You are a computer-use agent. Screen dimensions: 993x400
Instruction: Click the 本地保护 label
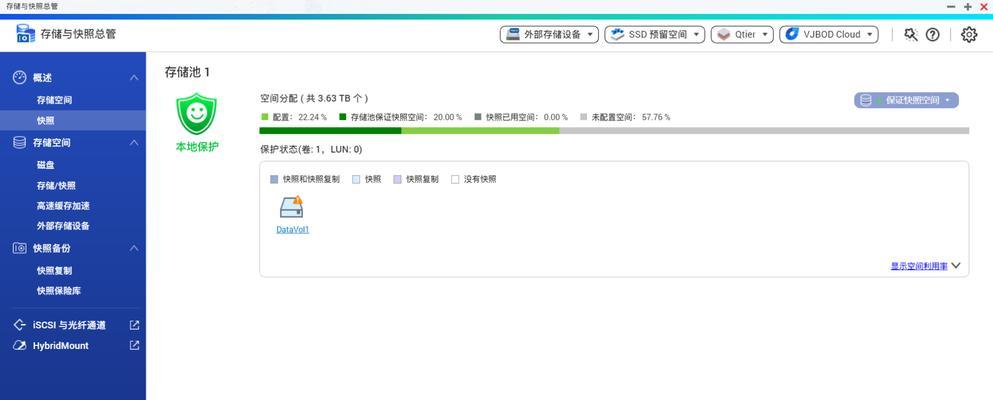point(197,147)
